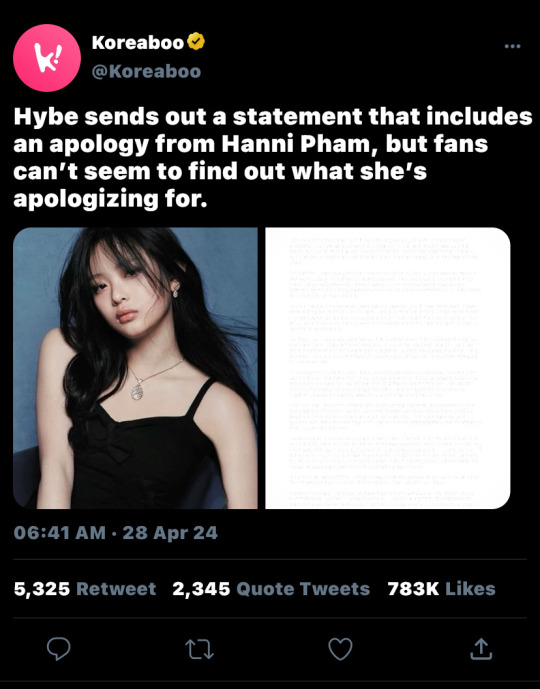Click the 28 Apr 24 date
Image resolution: width=540 pixels, height=689 pixels.
pyautogui.click(x=170, y=533)
